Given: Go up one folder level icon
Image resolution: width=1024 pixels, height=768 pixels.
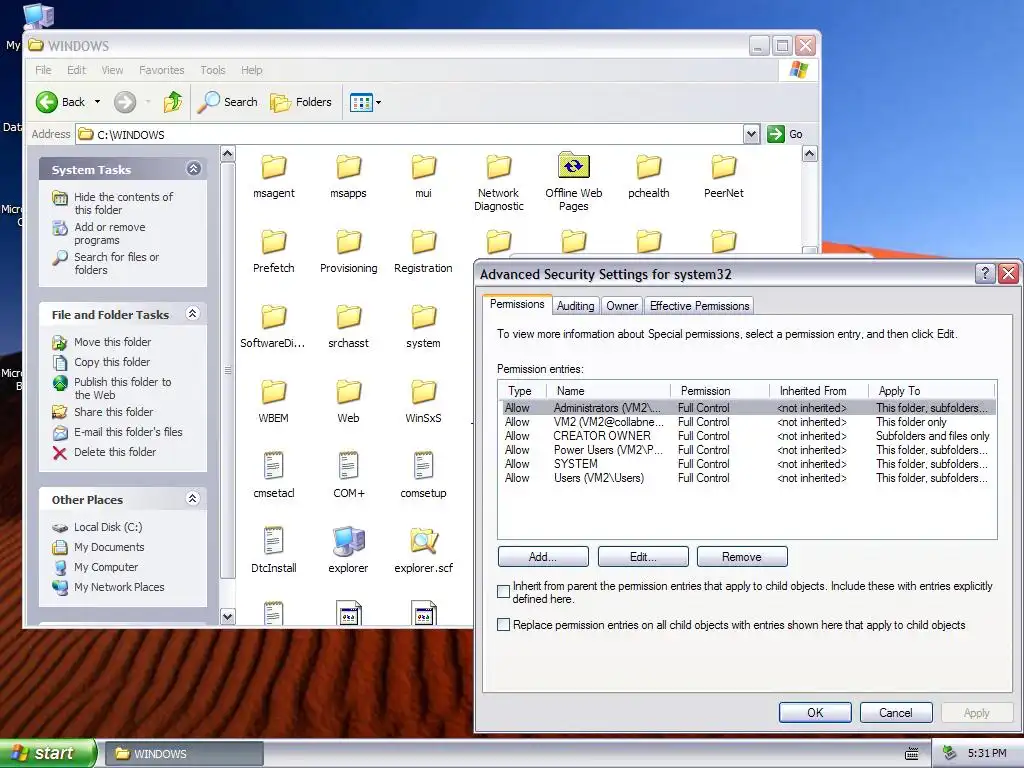Looking at the screenshot, I should (x=173, y=102).
